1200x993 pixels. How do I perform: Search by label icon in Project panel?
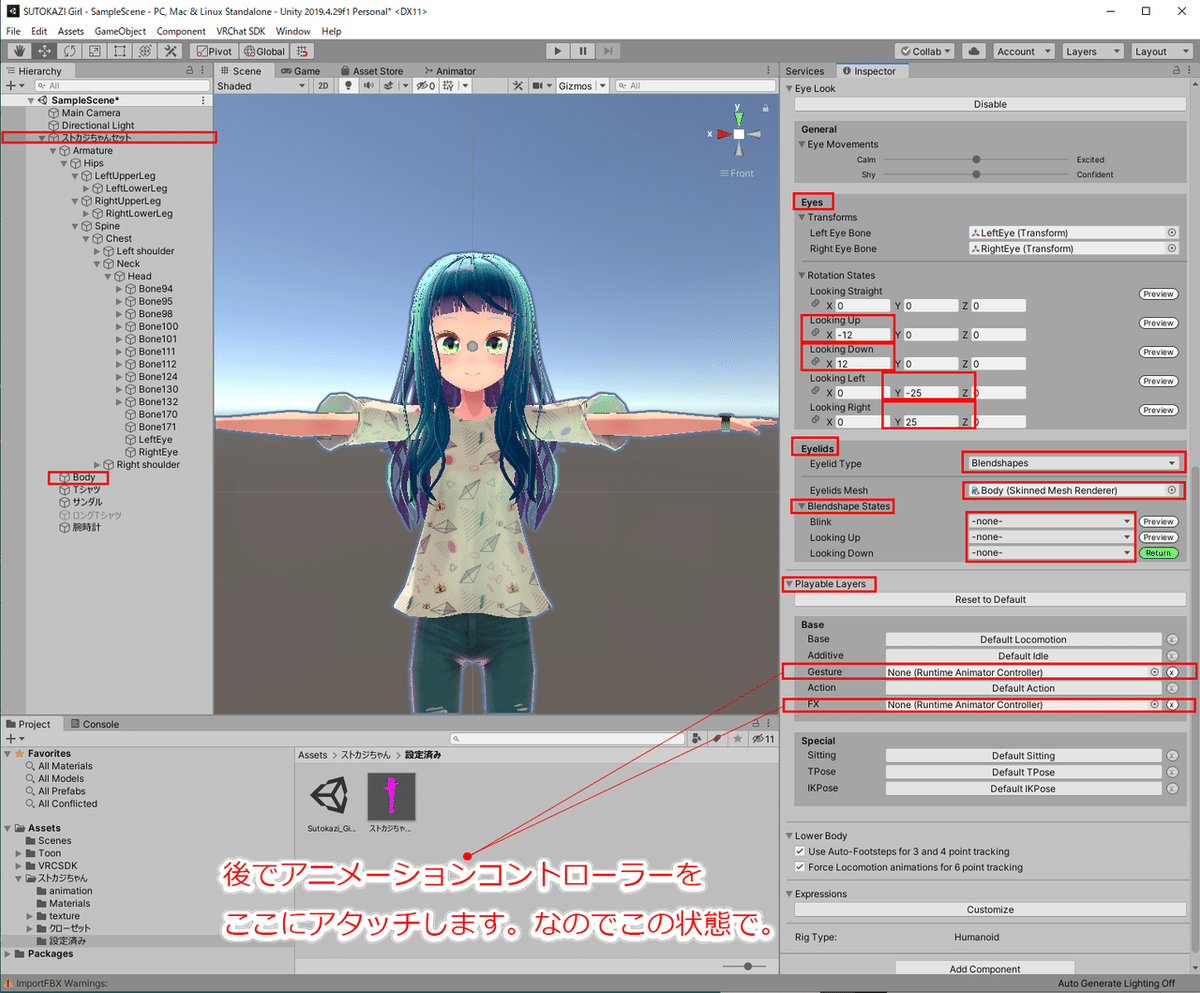[x=716, y=738]
